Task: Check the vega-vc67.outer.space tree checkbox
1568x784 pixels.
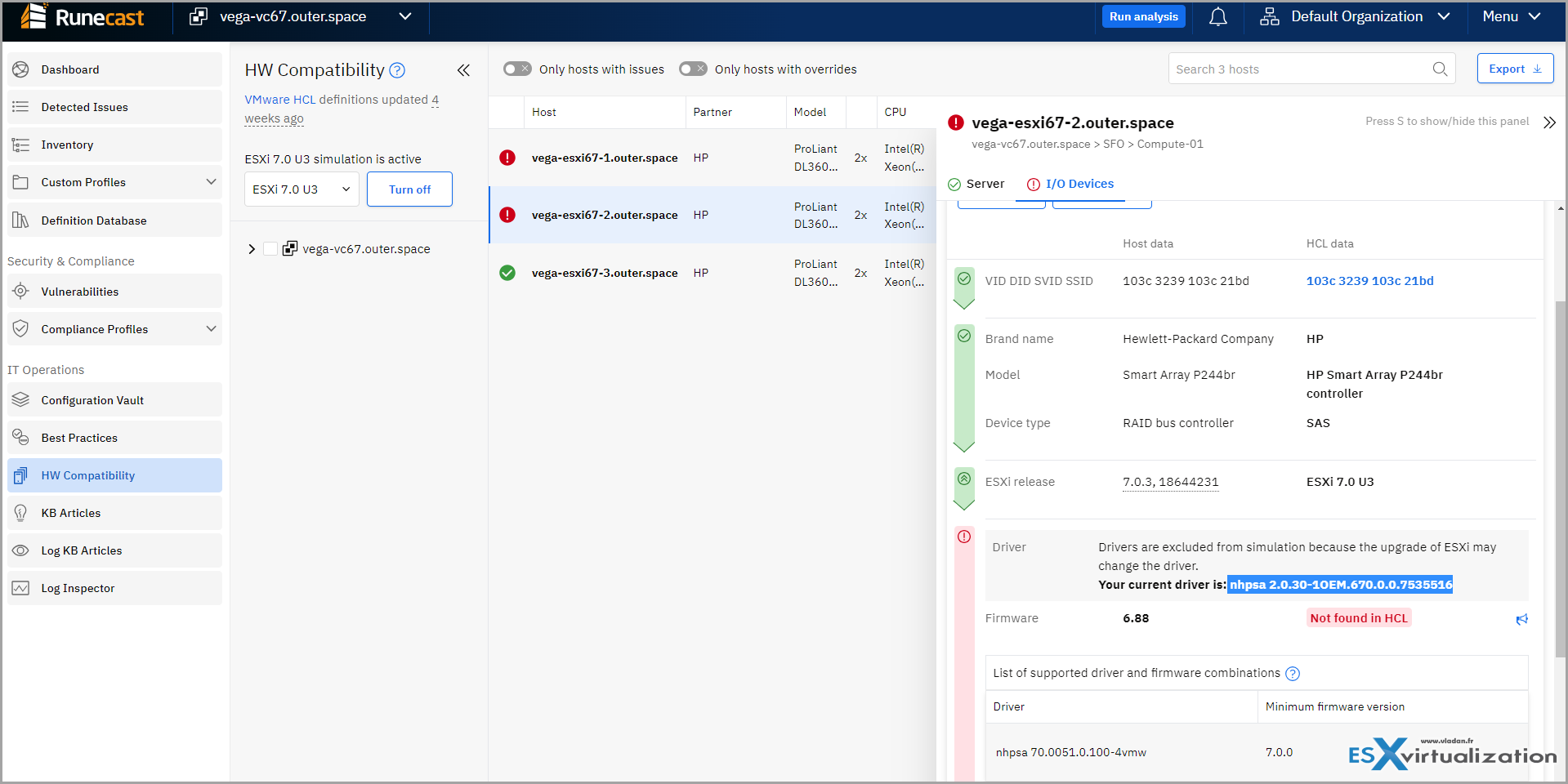Action: tap(270, 249)
